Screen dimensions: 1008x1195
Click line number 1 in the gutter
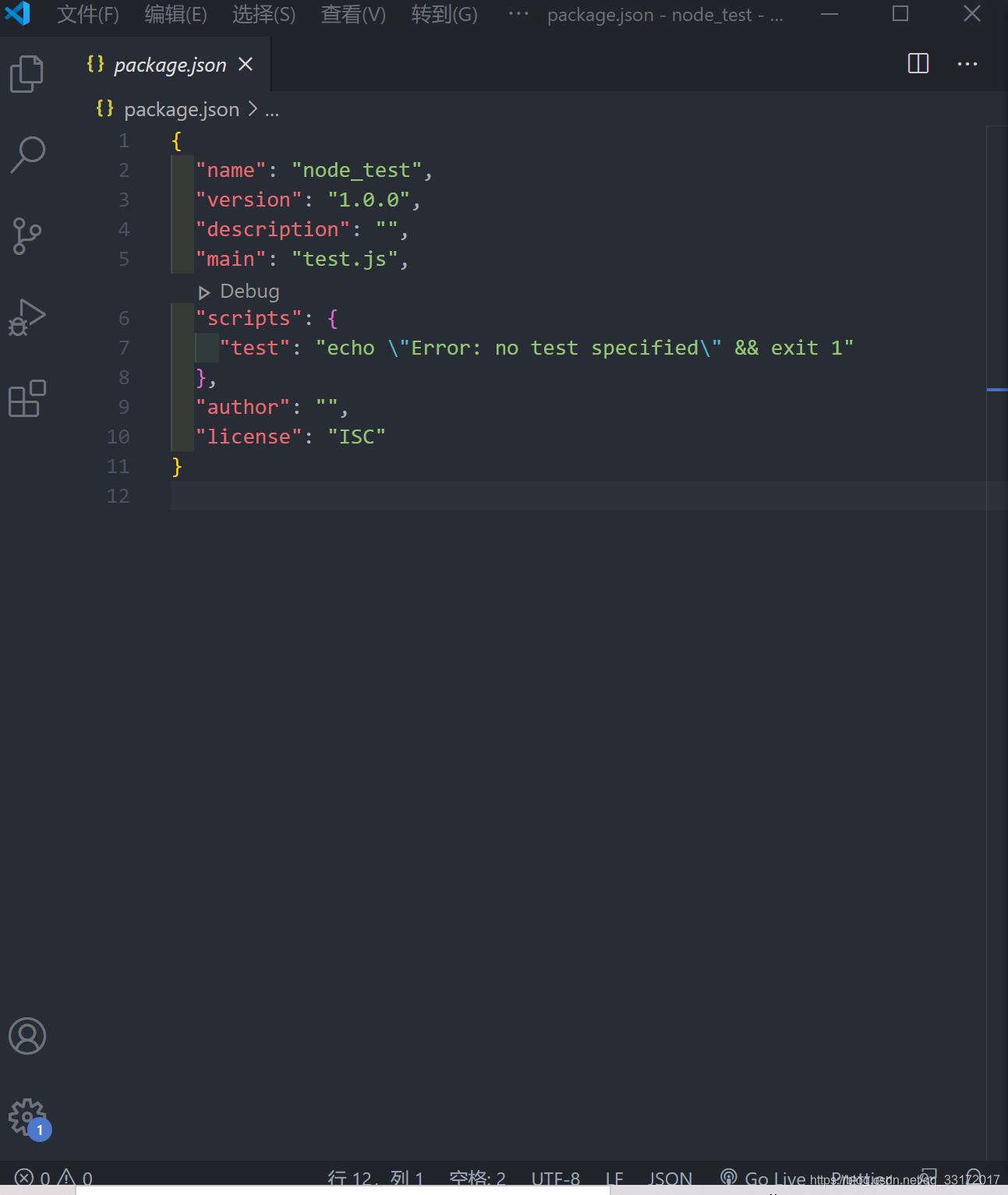click(x=124, y=140)
